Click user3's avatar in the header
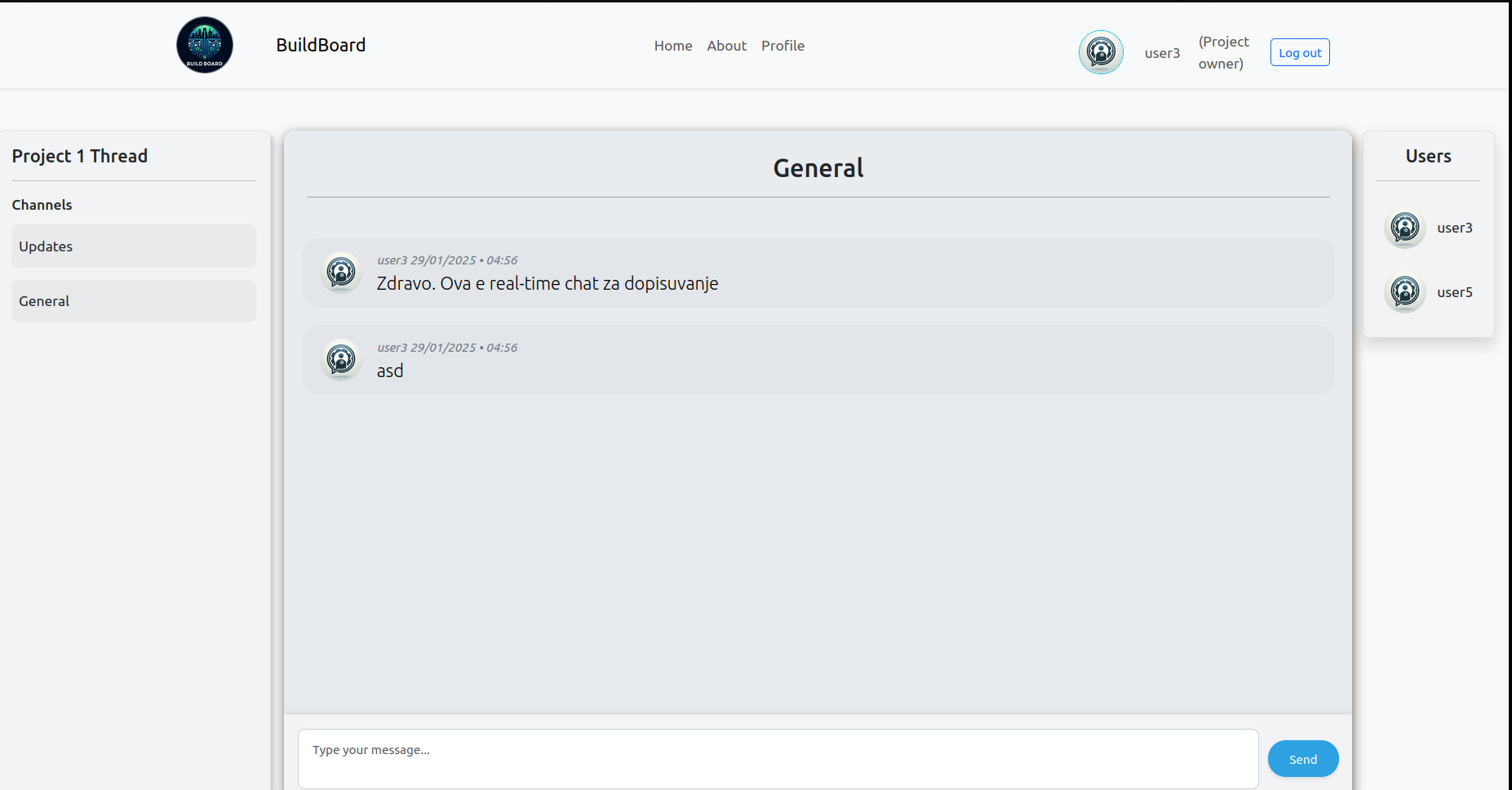Screen dimensions: 1512x790 tap(1101, 53)
